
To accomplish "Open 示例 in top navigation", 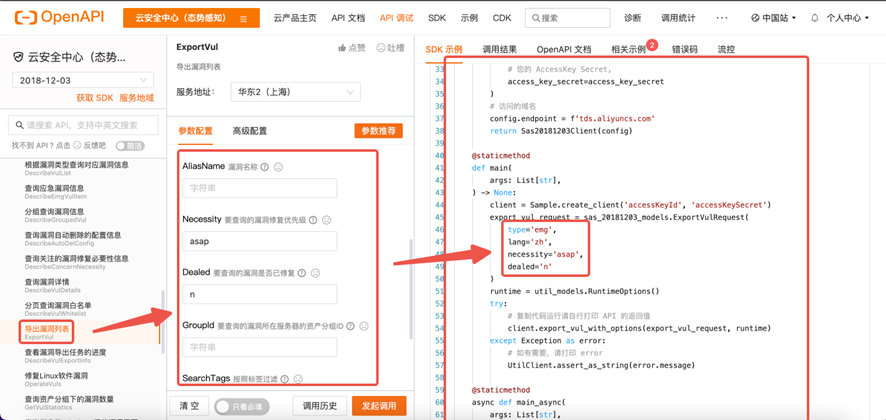I will tap(469, 18).
